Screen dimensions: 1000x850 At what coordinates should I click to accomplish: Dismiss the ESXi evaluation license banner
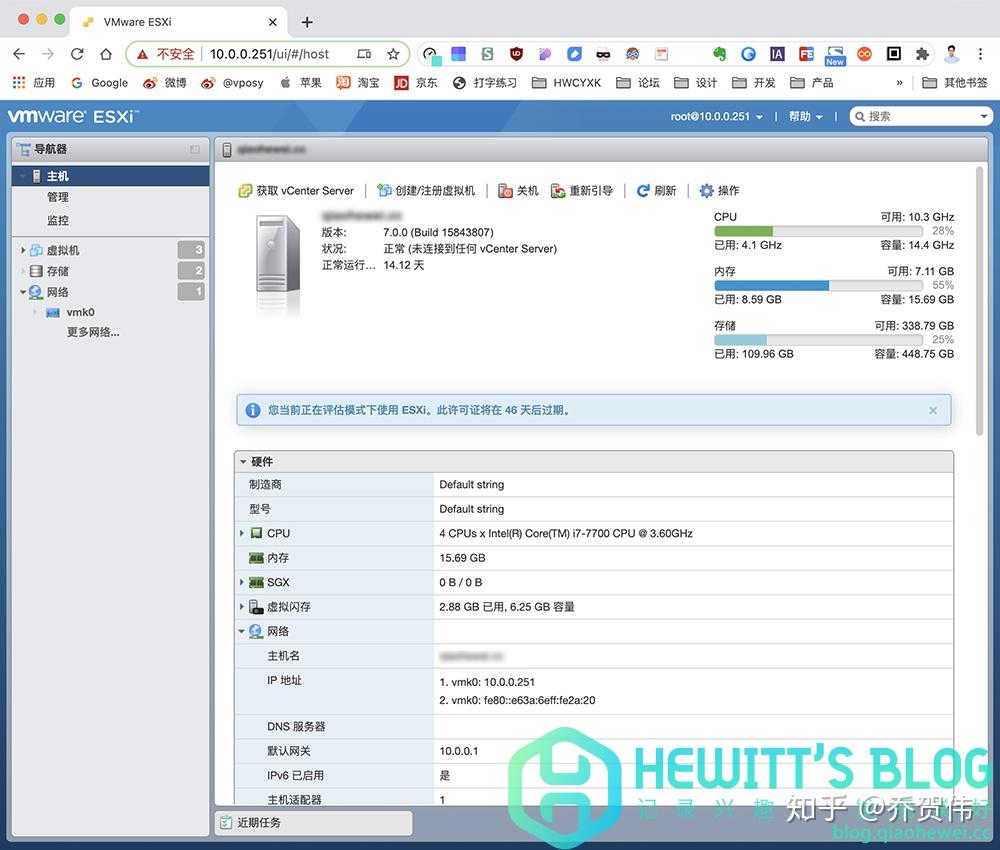[x=933, y=410]
